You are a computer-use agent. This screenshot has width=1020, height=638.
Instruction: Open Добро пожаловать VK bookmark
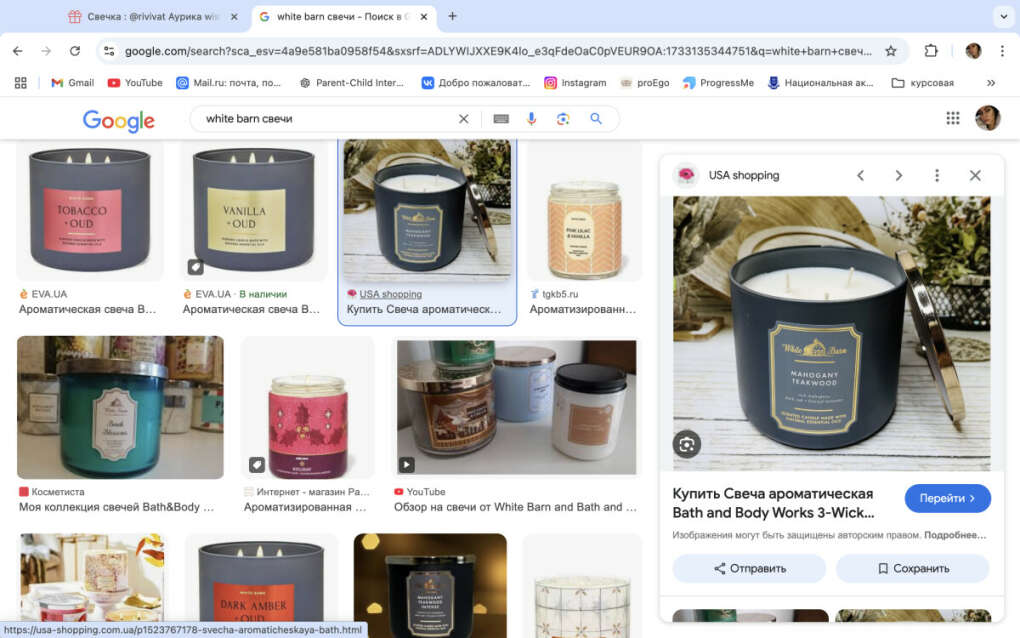(476, 83)
